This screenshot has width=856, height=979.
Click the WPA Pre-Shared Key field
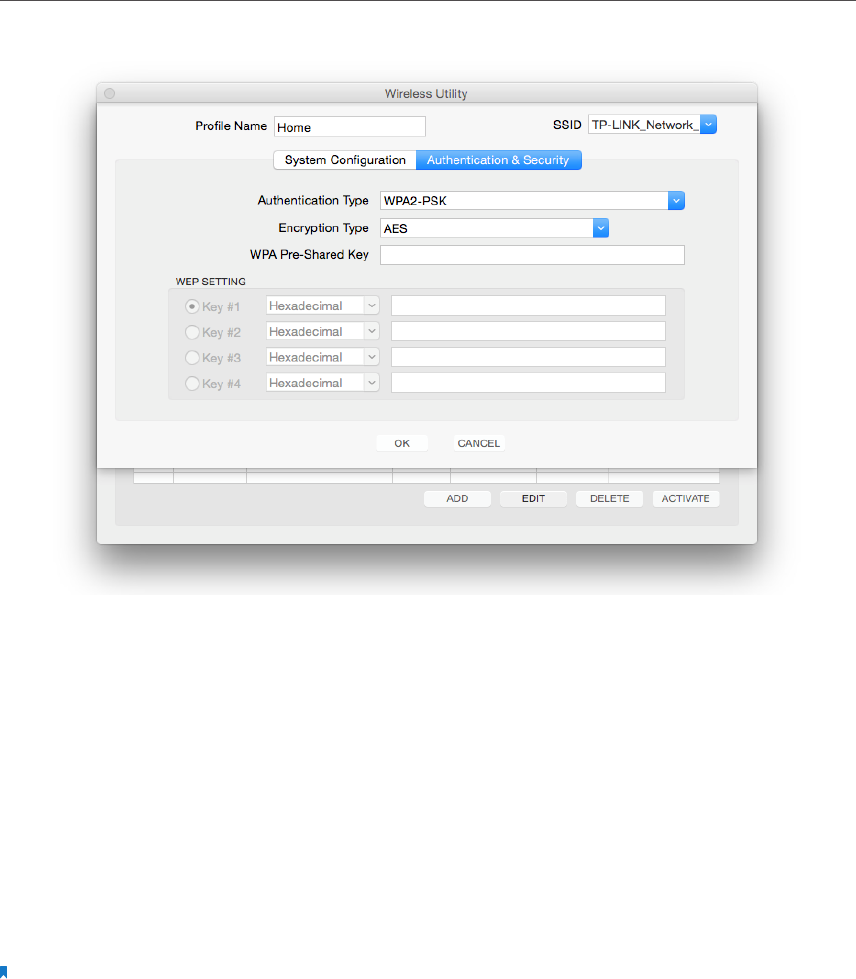pos(532,255)
